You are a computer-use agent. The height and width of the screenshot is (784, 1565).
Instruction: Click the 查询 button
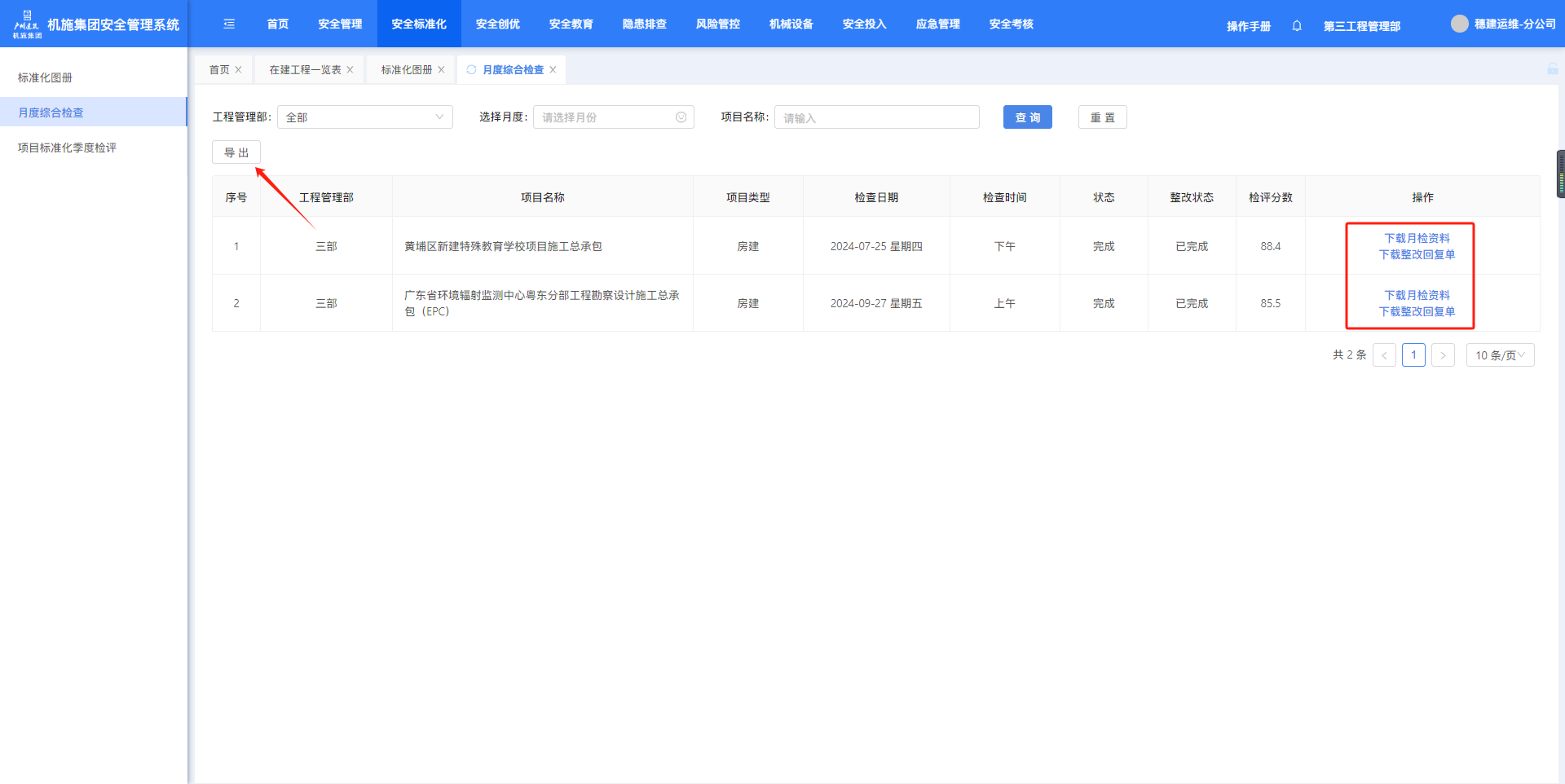(1027, 117)
